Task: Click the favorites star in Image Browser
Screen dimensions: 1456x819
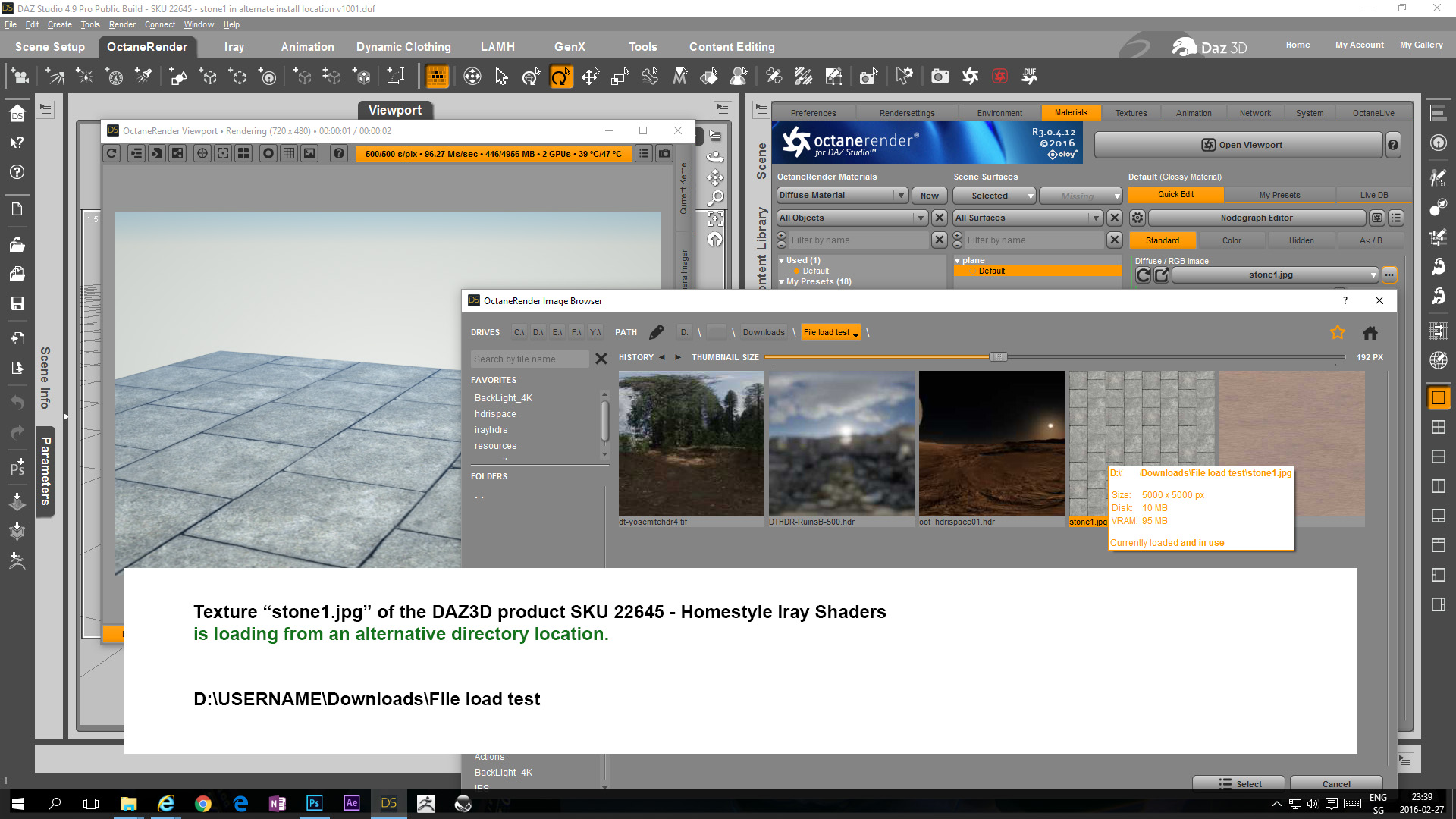Action: click(1338, 333)
